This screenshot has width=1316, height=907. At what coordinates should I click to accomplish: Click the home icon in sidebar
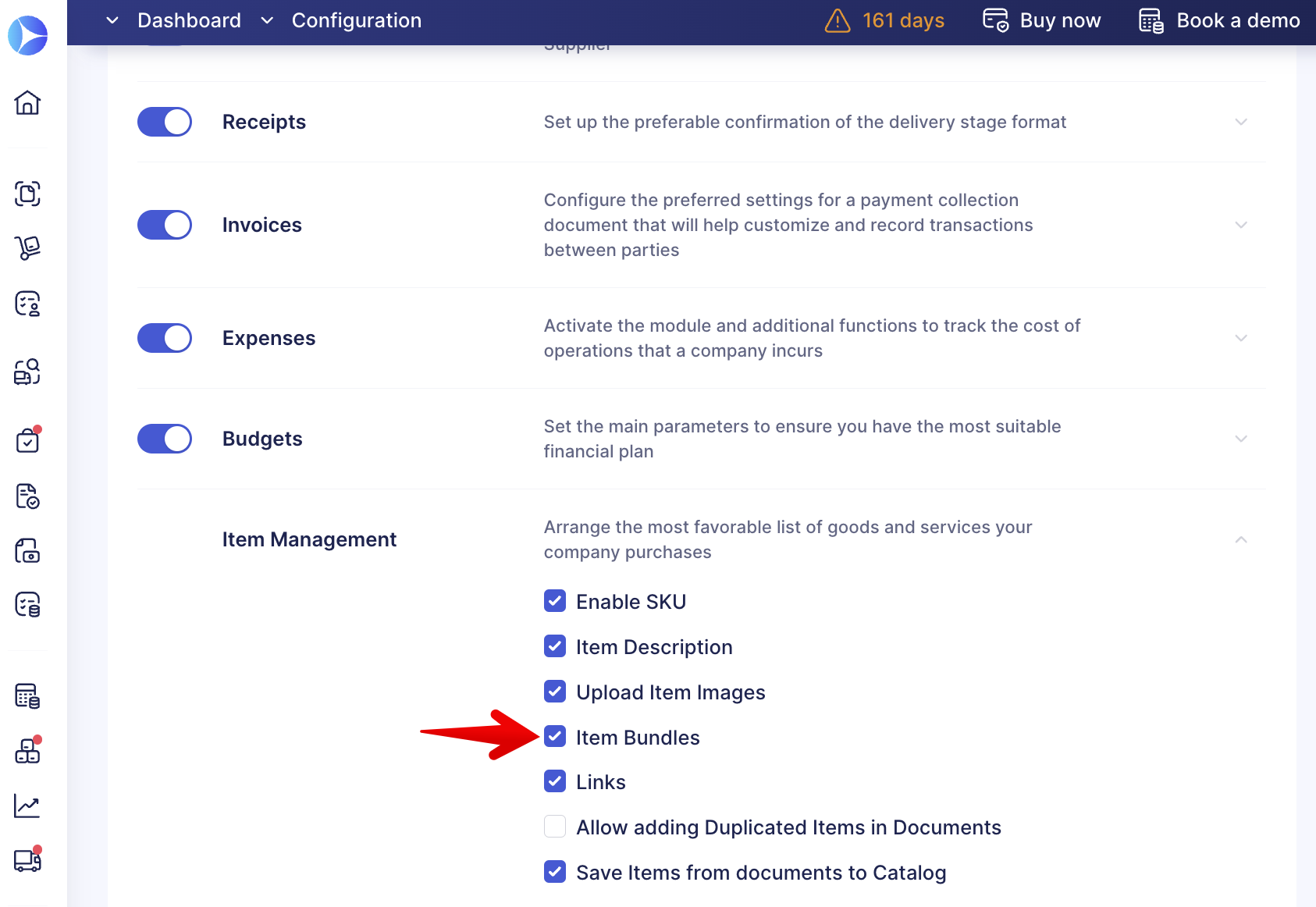pyautogui.click(x=27, y=102)
